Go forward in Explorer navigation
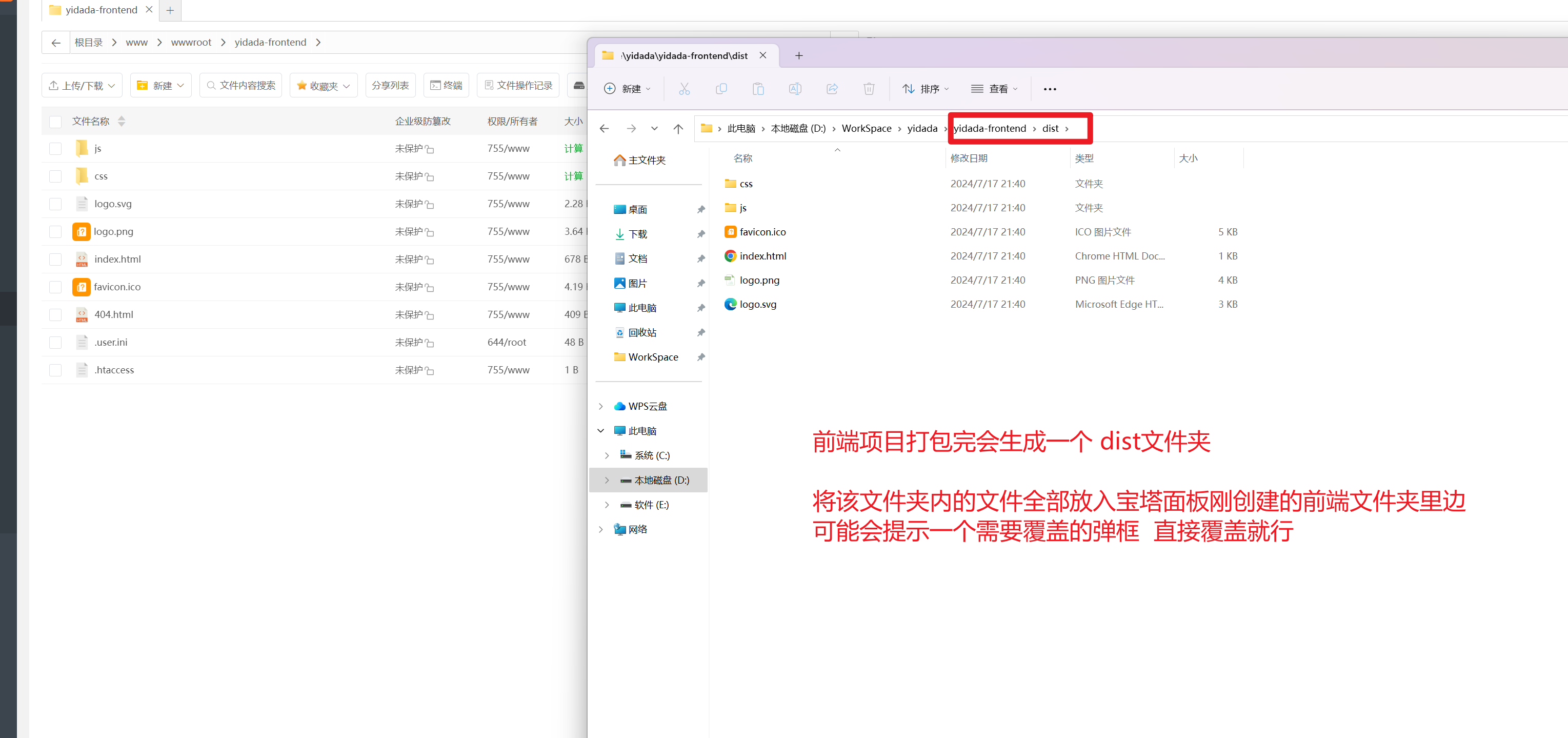Screen dimensions: 1568x738 pyautogui.click(x=631, y=129)
